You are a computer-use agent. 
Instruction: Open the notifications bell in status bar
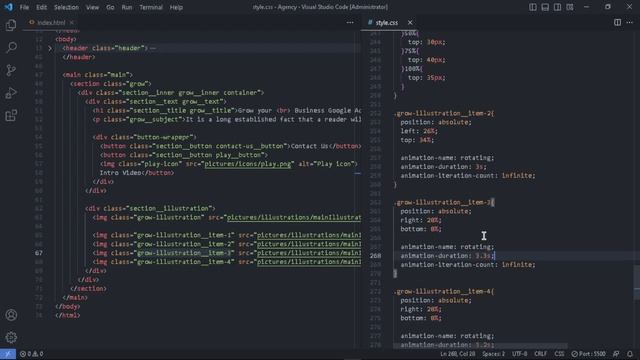tap(630, 354)
